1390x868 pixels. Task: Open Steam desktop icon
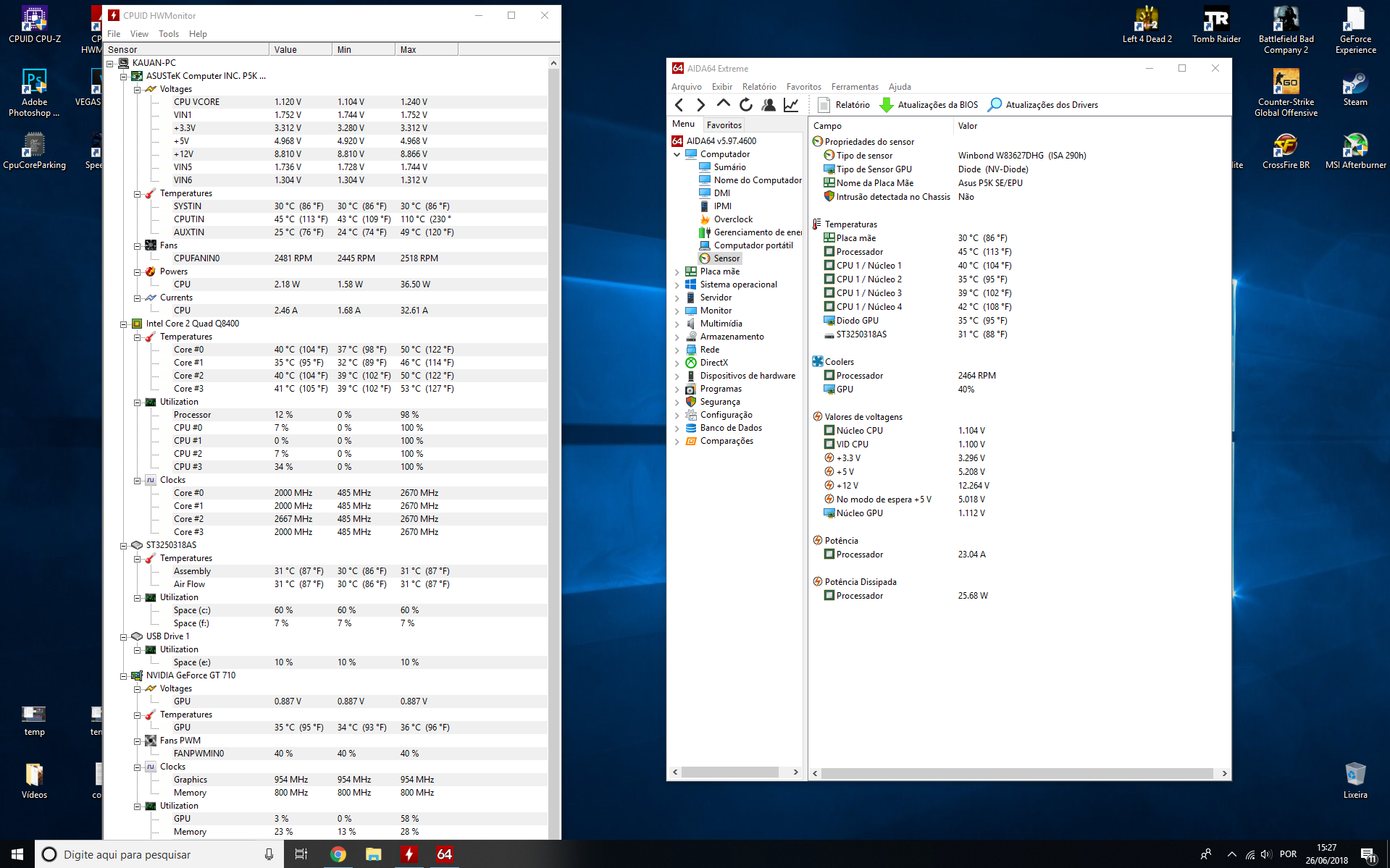click(x=1355, y=88)
